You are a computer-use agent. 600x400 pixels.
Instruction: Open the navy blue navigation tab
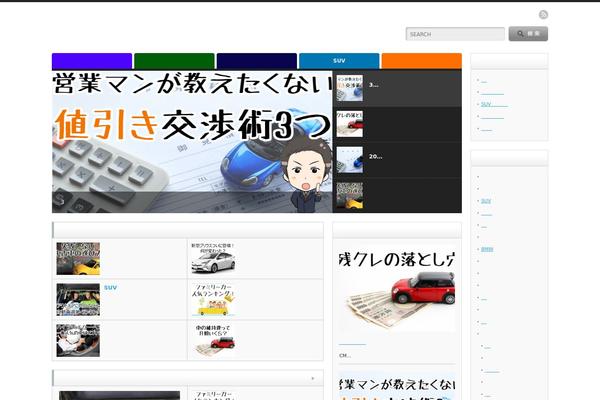257,61
